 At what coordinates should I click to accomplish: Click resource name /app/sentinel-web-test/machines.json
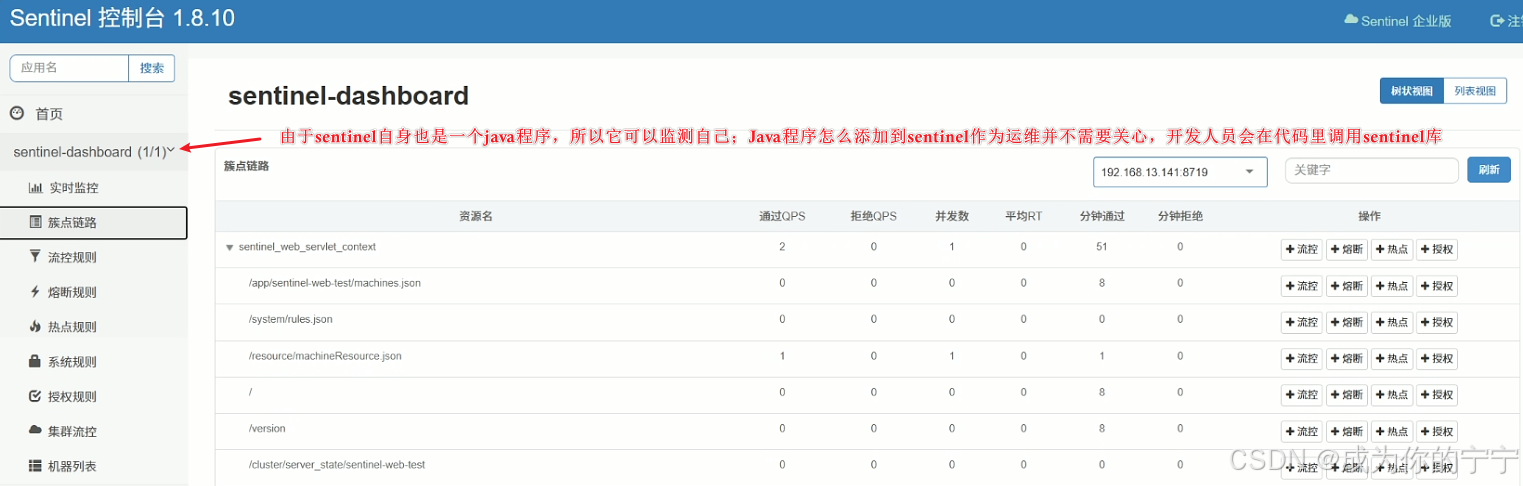click(335, 283)
